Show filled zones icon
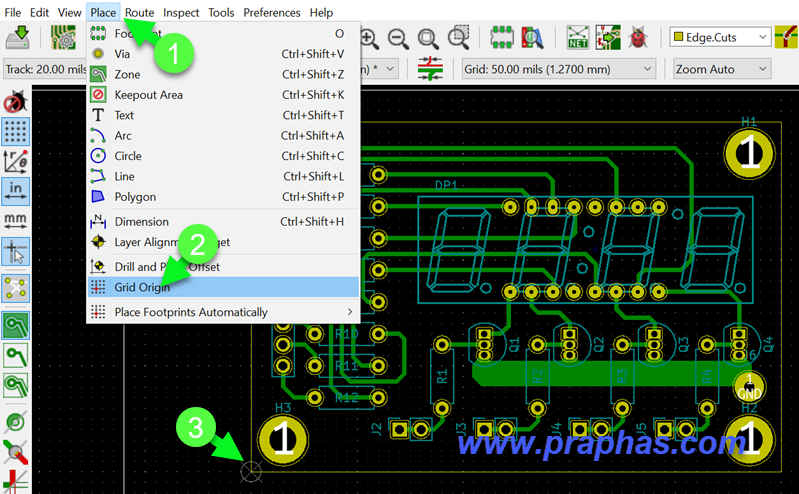799x494 pixels. [x=16, y=325]
